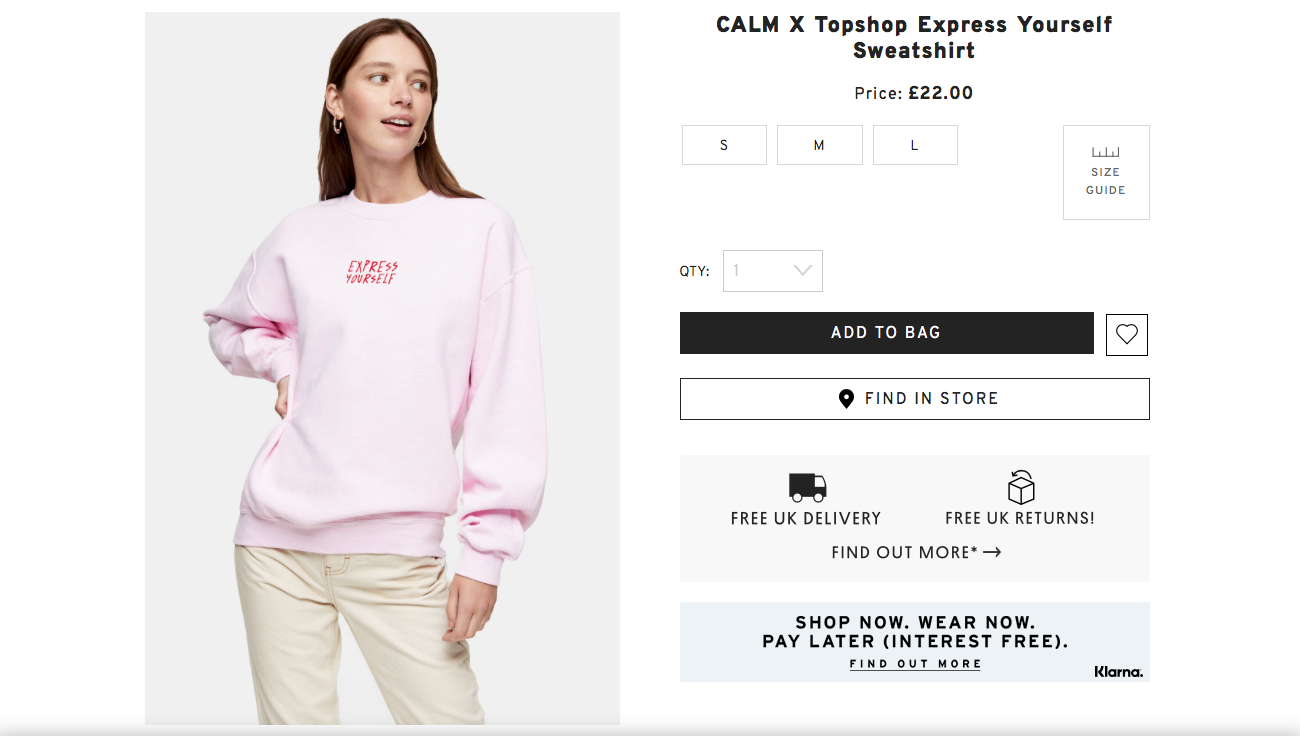
Task: Open Find Out More delivery link
Action: pyautogui.click(x=905, y=552)
